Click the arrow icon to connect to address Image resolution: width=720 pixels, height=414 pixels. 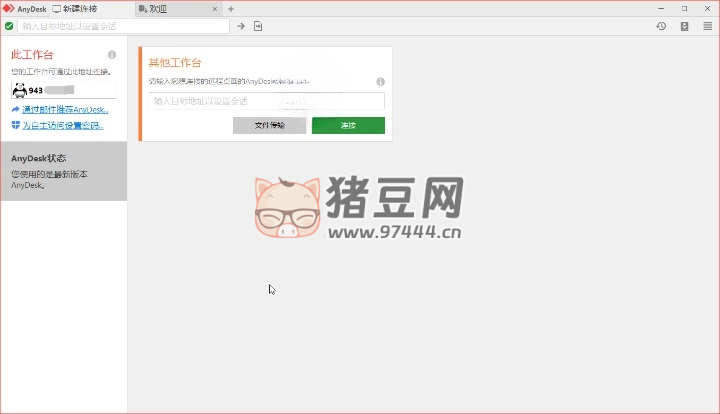(241, 26)
